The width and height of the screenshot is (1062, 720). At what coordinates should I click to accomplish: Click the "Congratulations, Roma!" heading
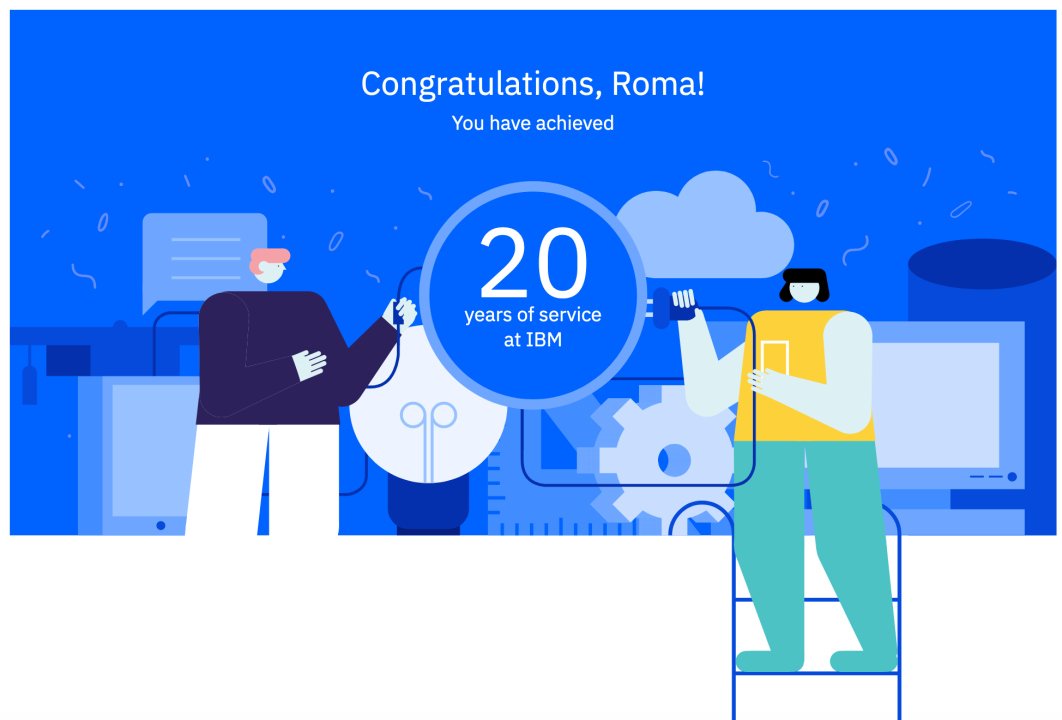(x=533, y=84)
